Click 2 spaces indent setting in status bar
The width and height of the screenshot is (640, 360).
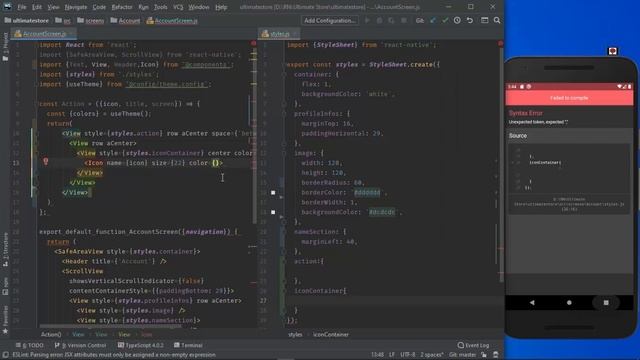pyautogui.click(x=432, y=355)
